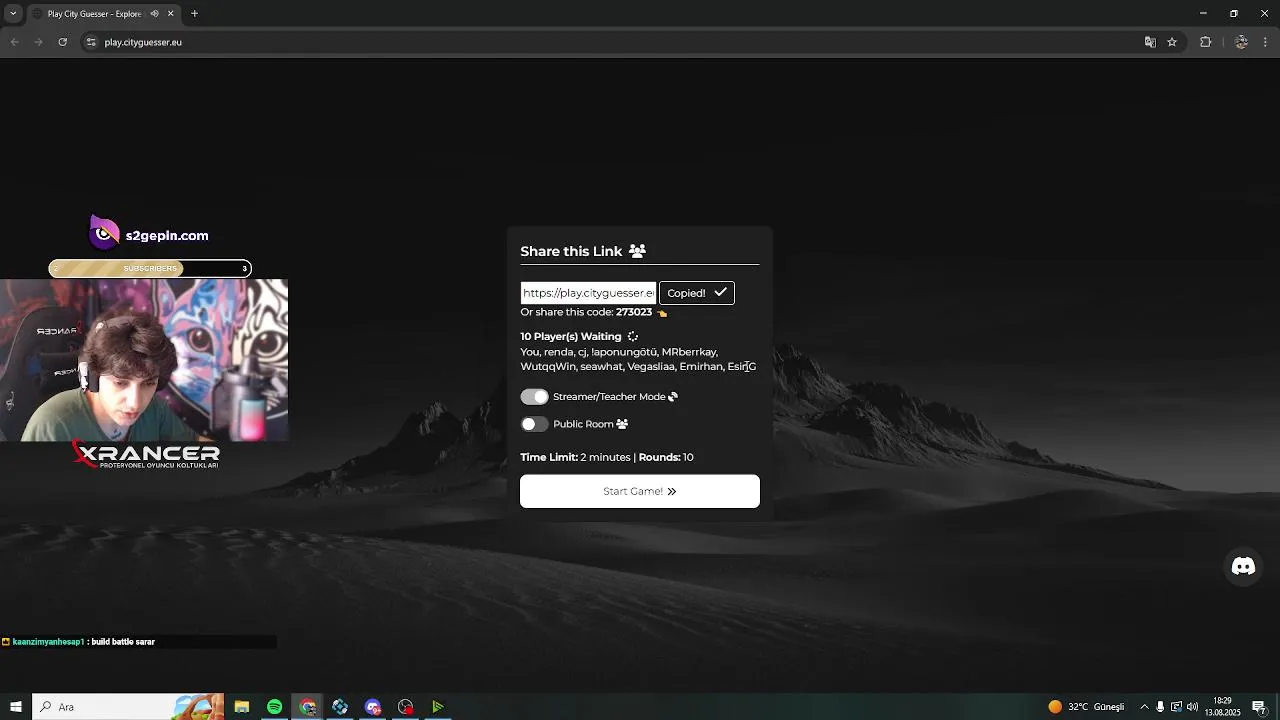This screenshot has width=1280, height=720.
Task: Click the Time Limit 2 minutes value
Action: (605, 457)
